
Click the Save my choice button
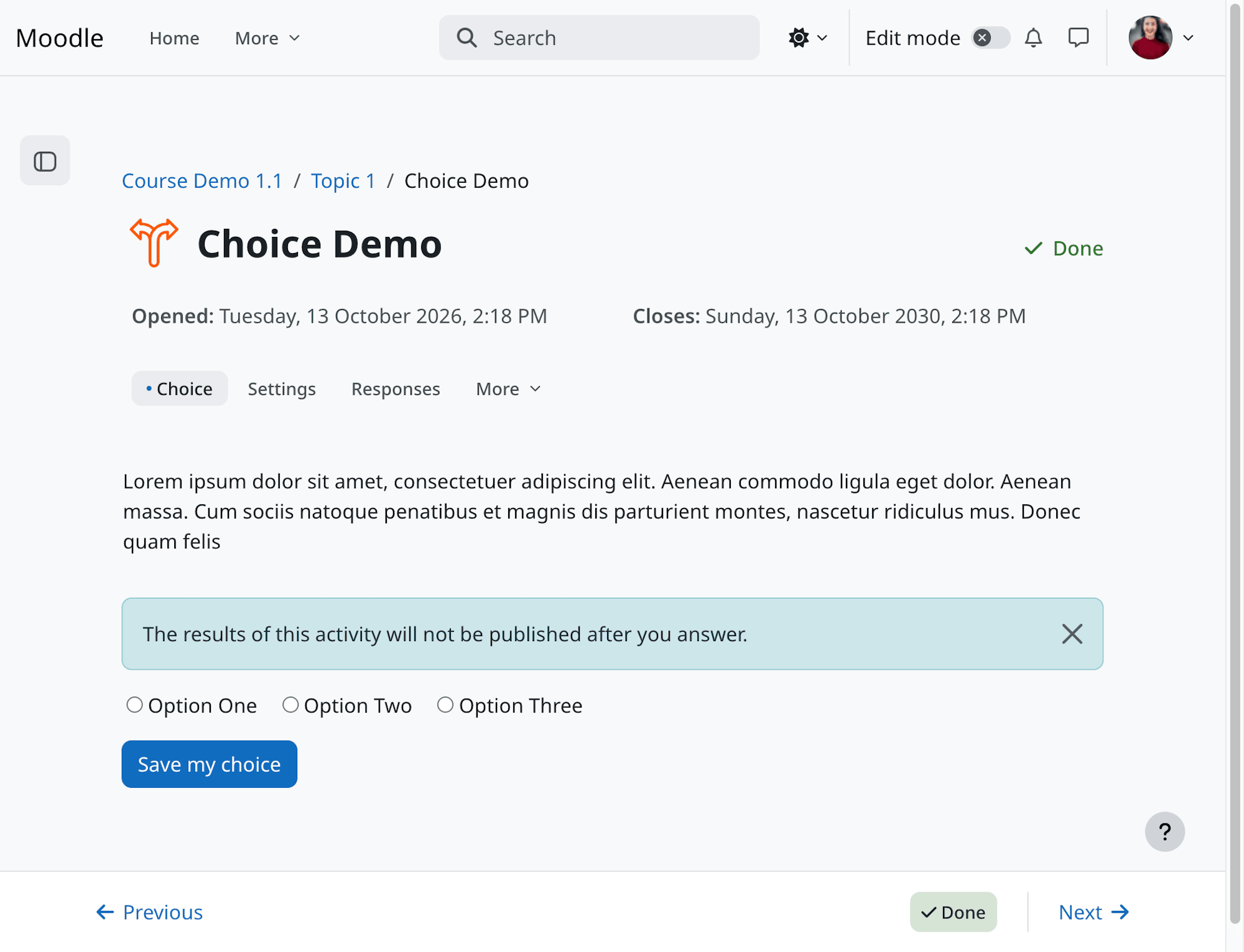(x=209, y=764)
